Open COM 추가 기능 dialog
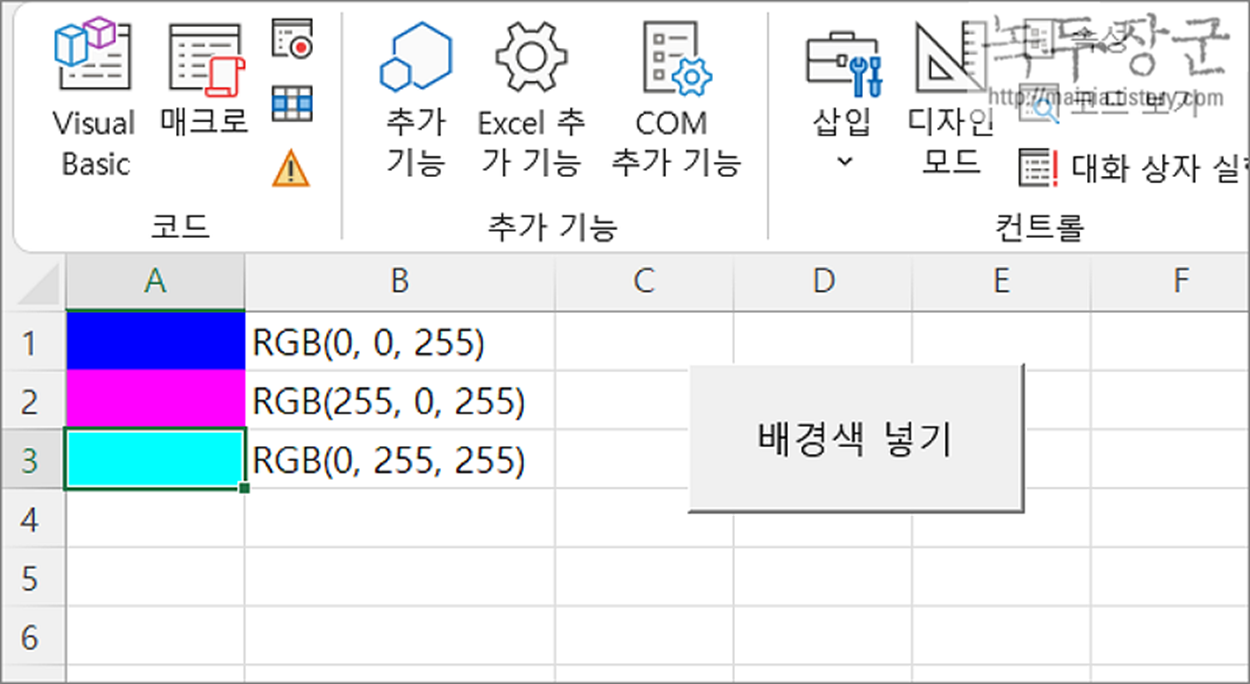 [676, 98]
